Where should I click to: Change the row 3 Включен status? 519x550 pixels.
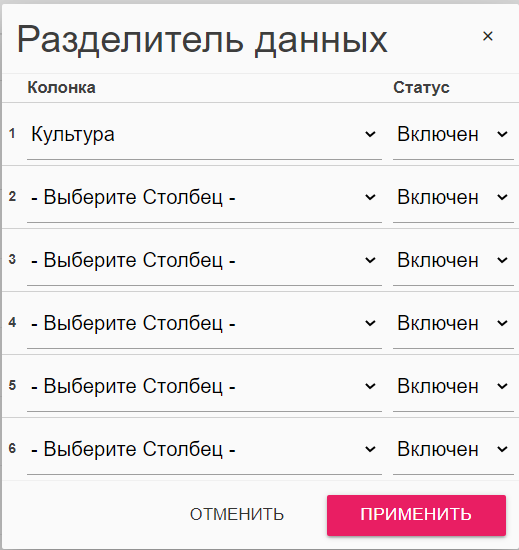(453, 261)
